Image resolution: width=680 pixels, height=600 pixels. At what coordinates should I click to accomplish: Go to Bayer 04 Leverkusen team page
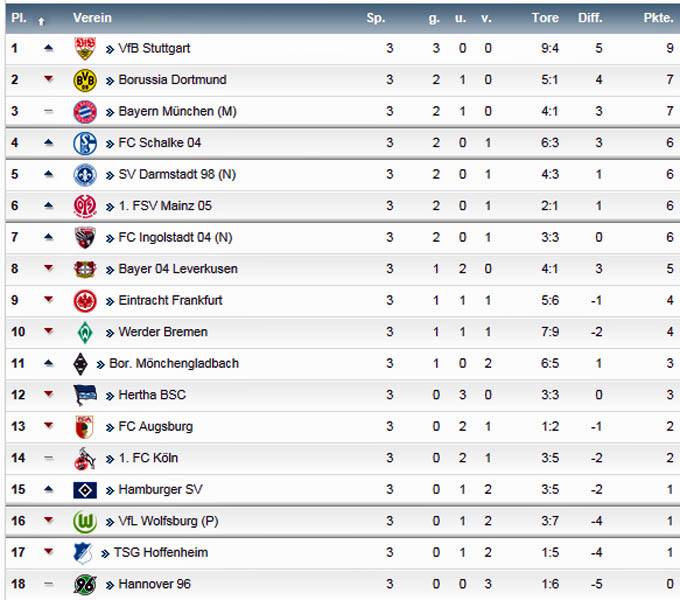click(x=178, y=269)
